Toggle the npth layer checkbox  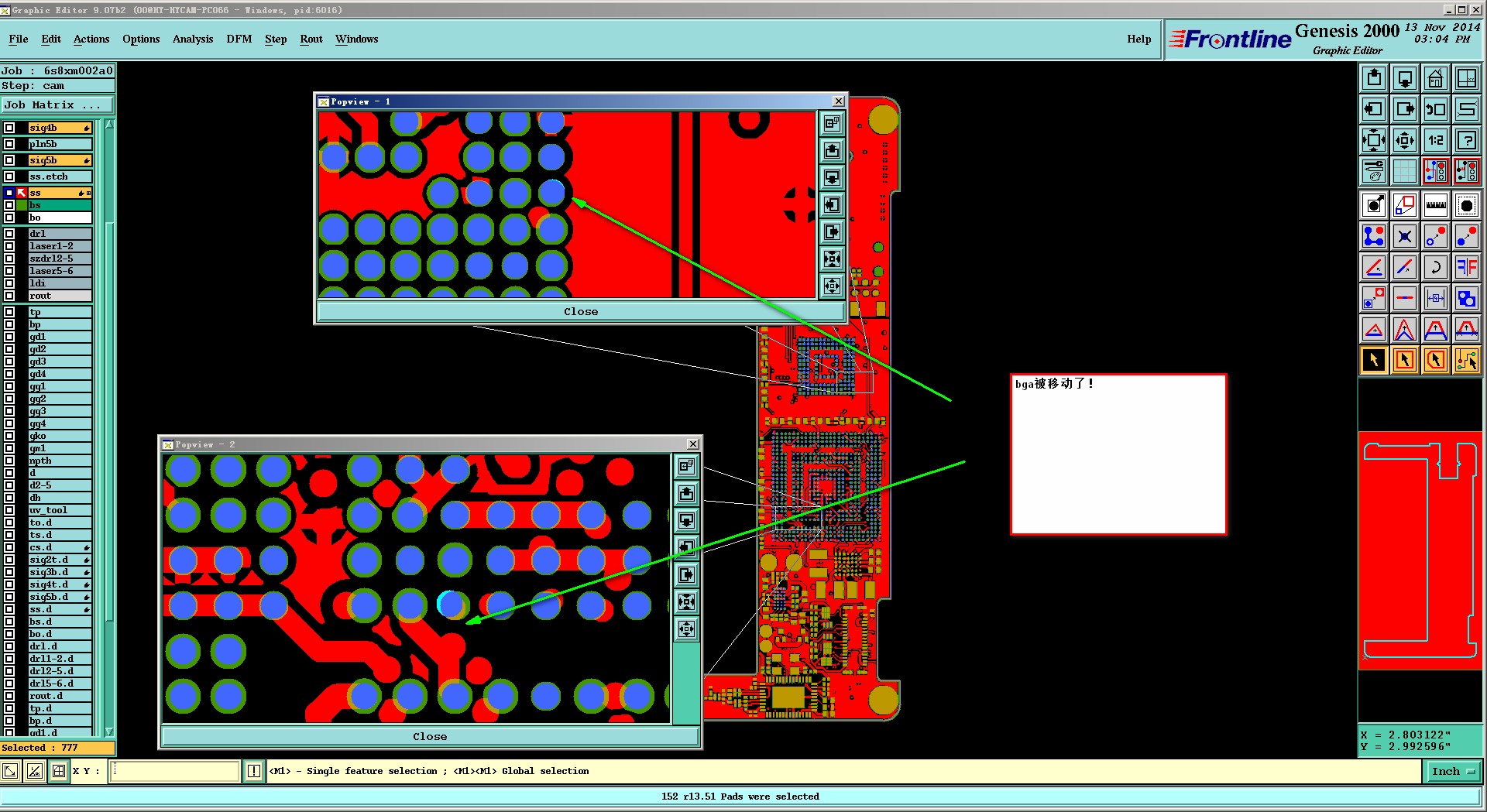pyautogui.click(x=9, y=461)
